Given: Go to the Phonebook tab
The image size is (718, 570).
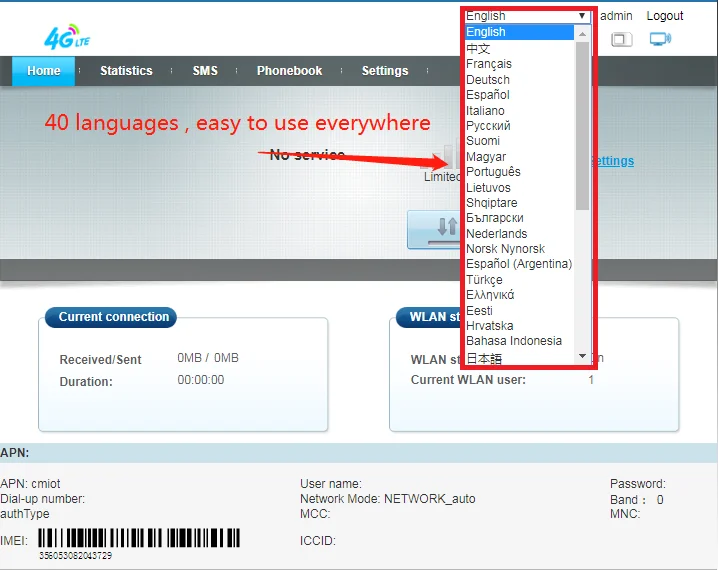Looking at the screenshot, I should pyautogui.click(x=289, y=71).
